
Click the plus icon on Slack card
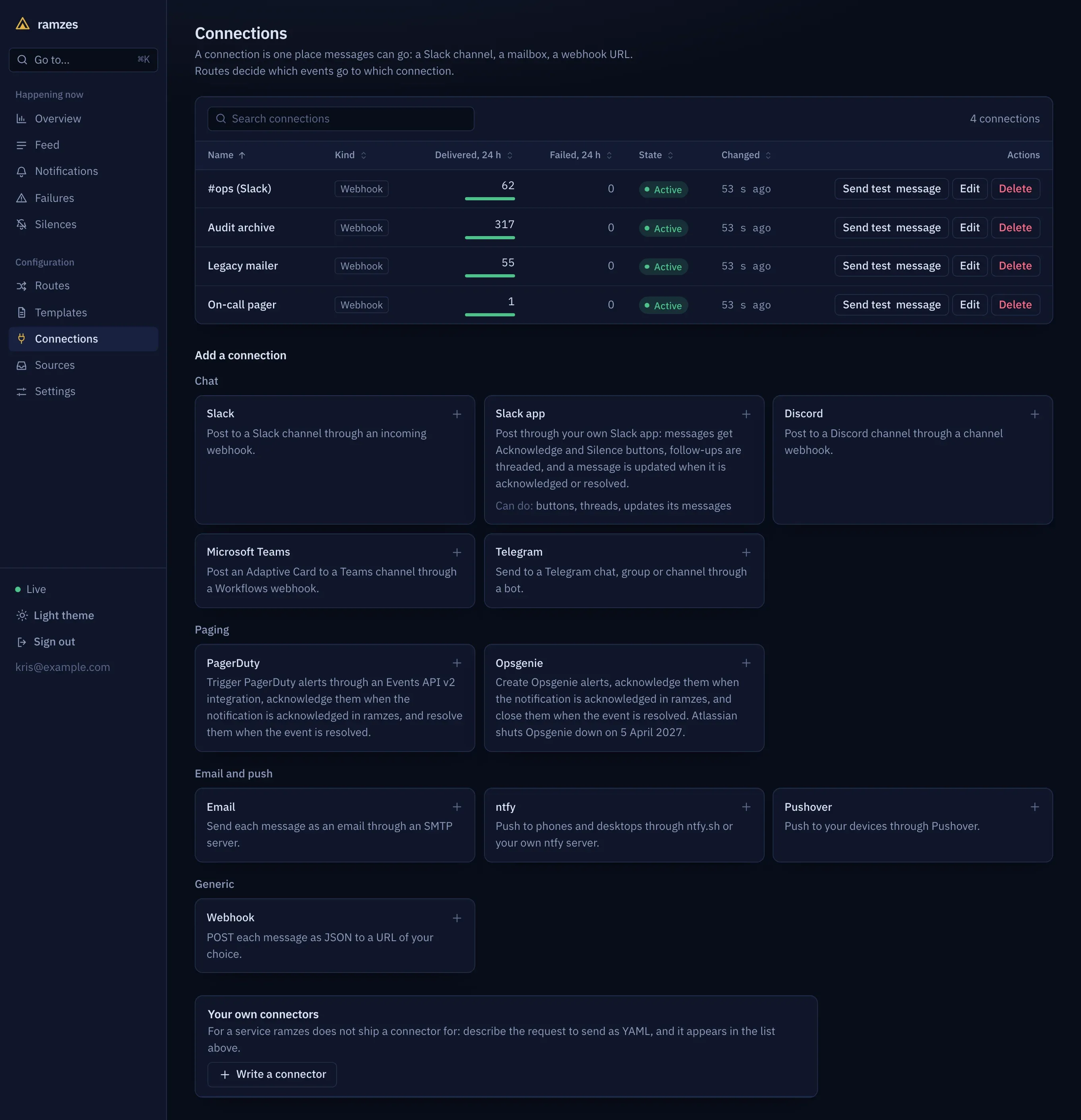click(457, 414)
